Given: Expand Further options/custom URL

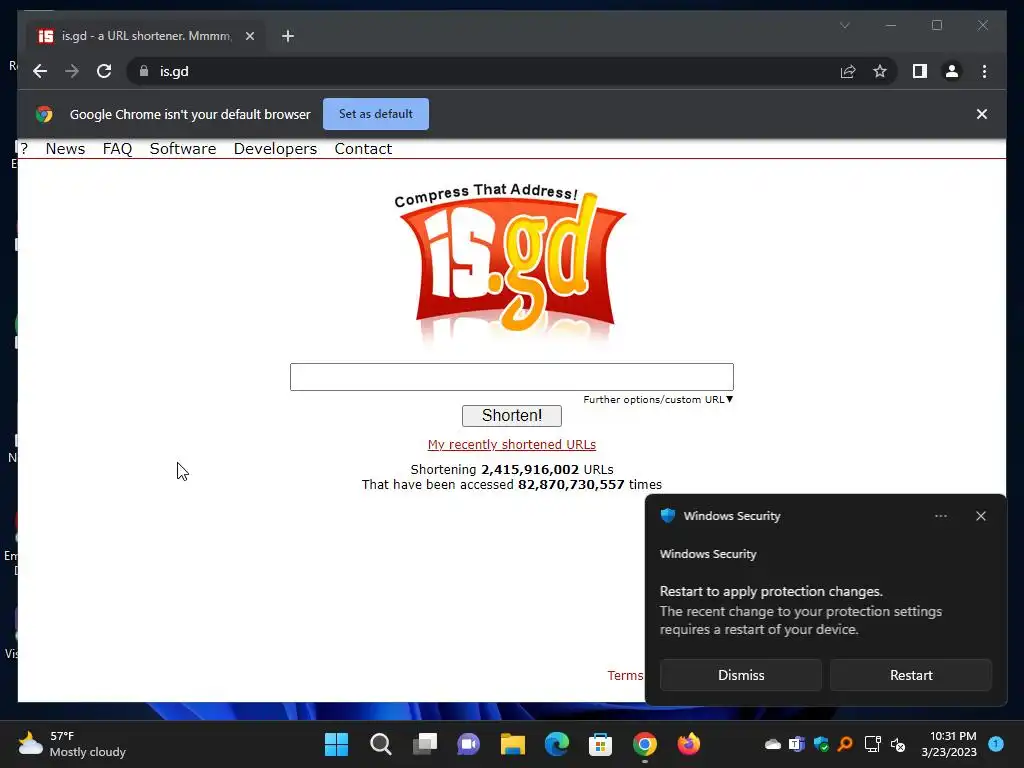Looking at the screenshot, I should pos(658,399).
